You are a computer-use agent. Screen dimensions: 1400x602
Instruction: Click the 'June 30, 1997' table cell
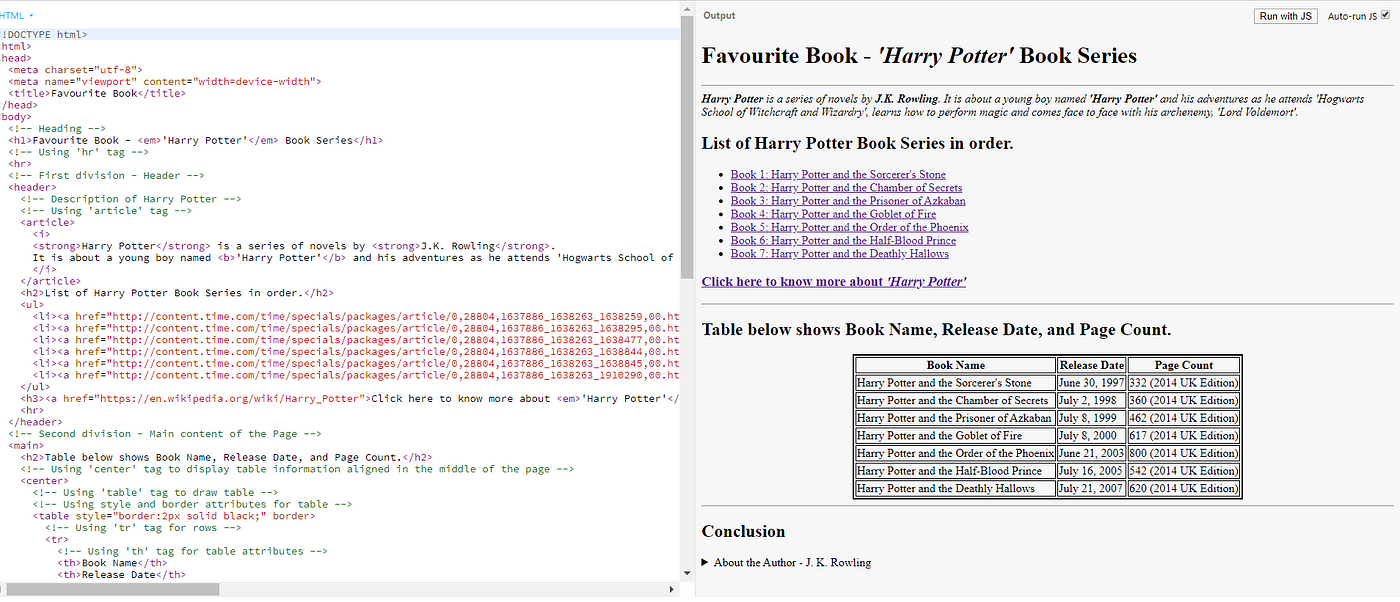(1092, 383)
